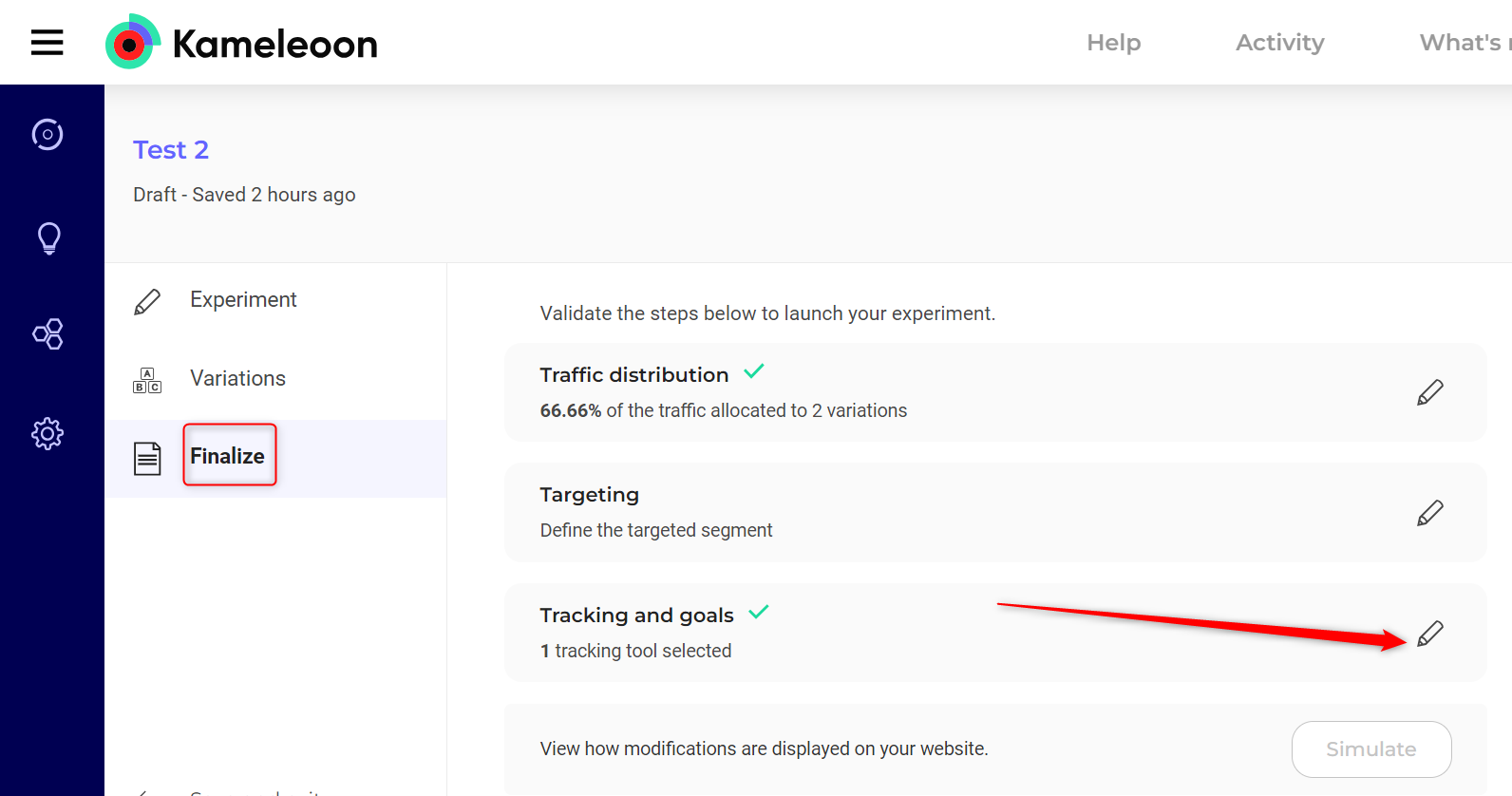
Task: Open the hamburger main menu
Action: pos(47,43)
